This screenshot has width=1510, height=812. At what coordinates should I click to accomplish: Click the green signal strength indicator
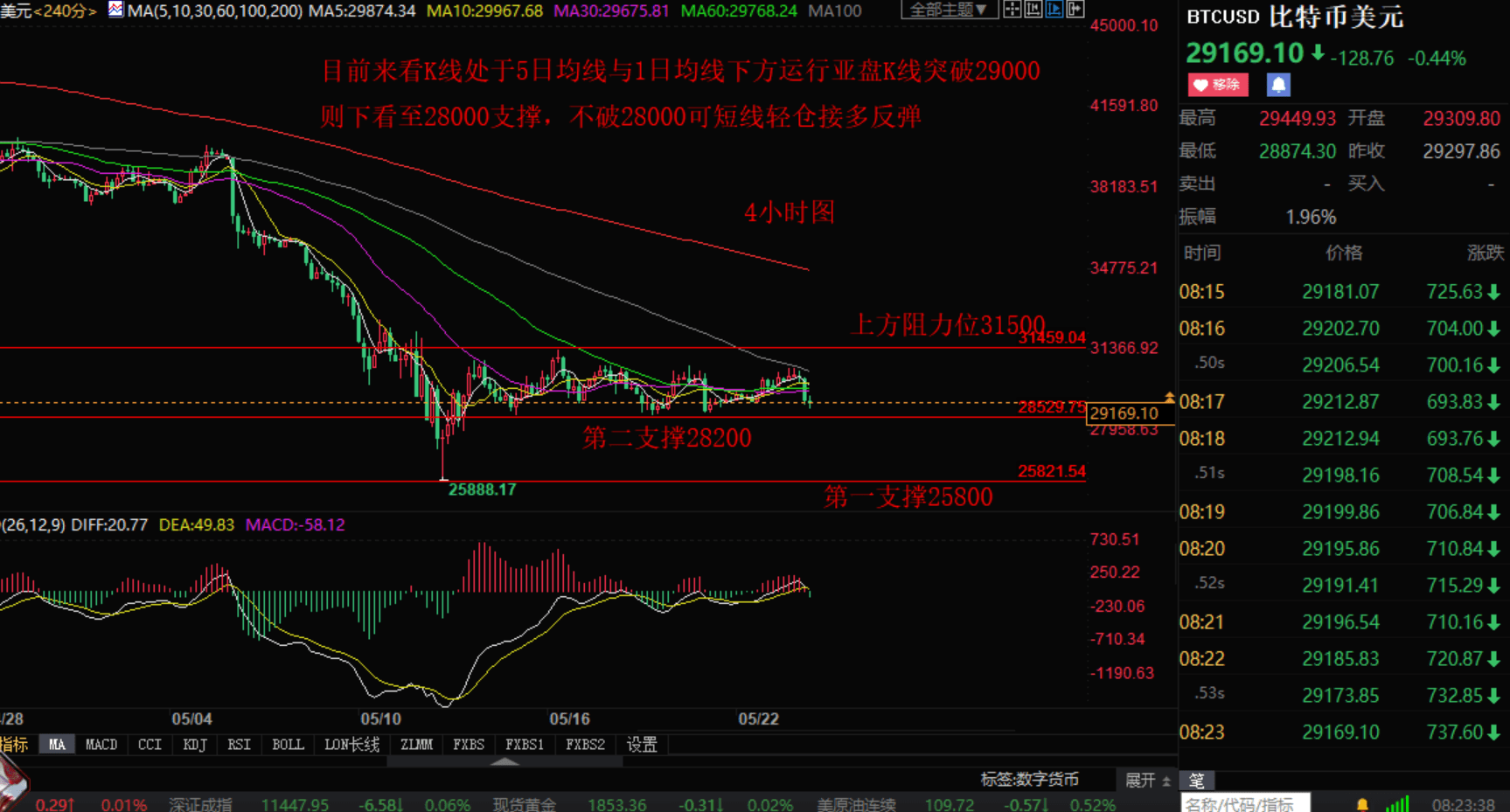click(x=1397, y=803)
